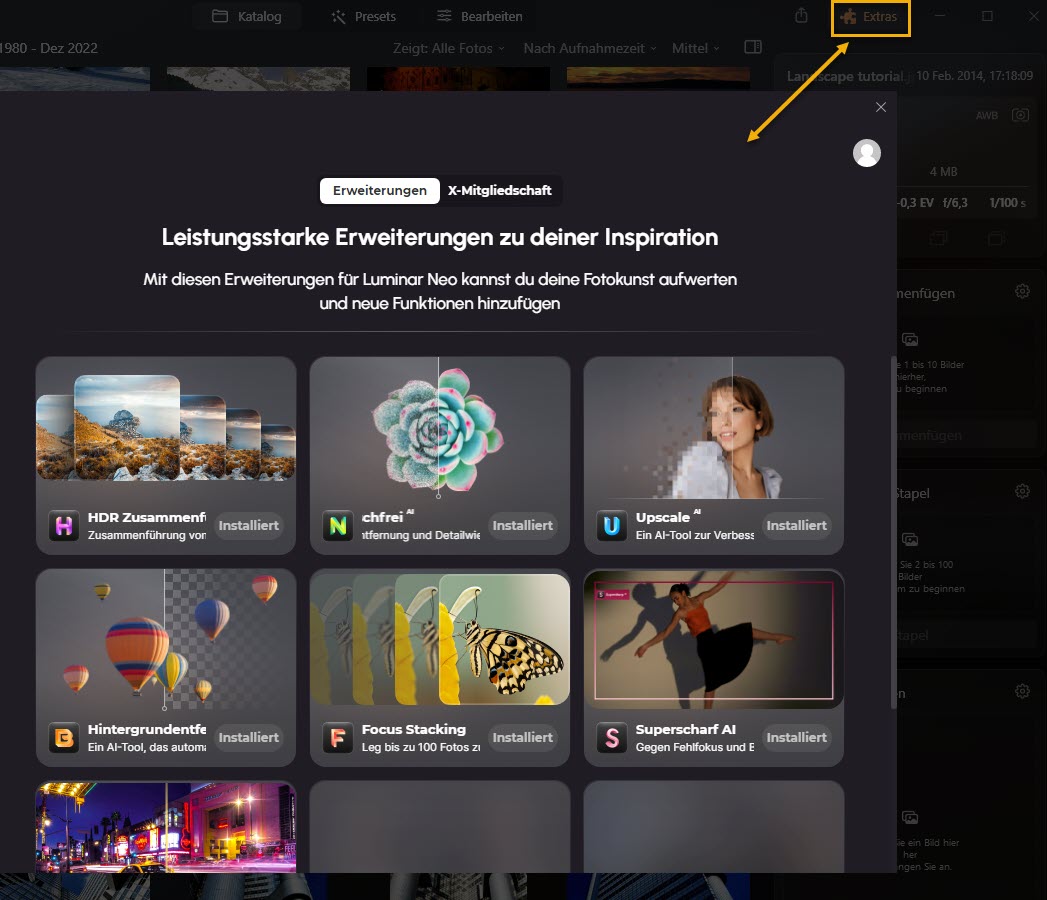Click the 'Hintergrundentfe' title text
This screenshot has height=900, width=1047.
pyautogui.click(x=147, y=730)
